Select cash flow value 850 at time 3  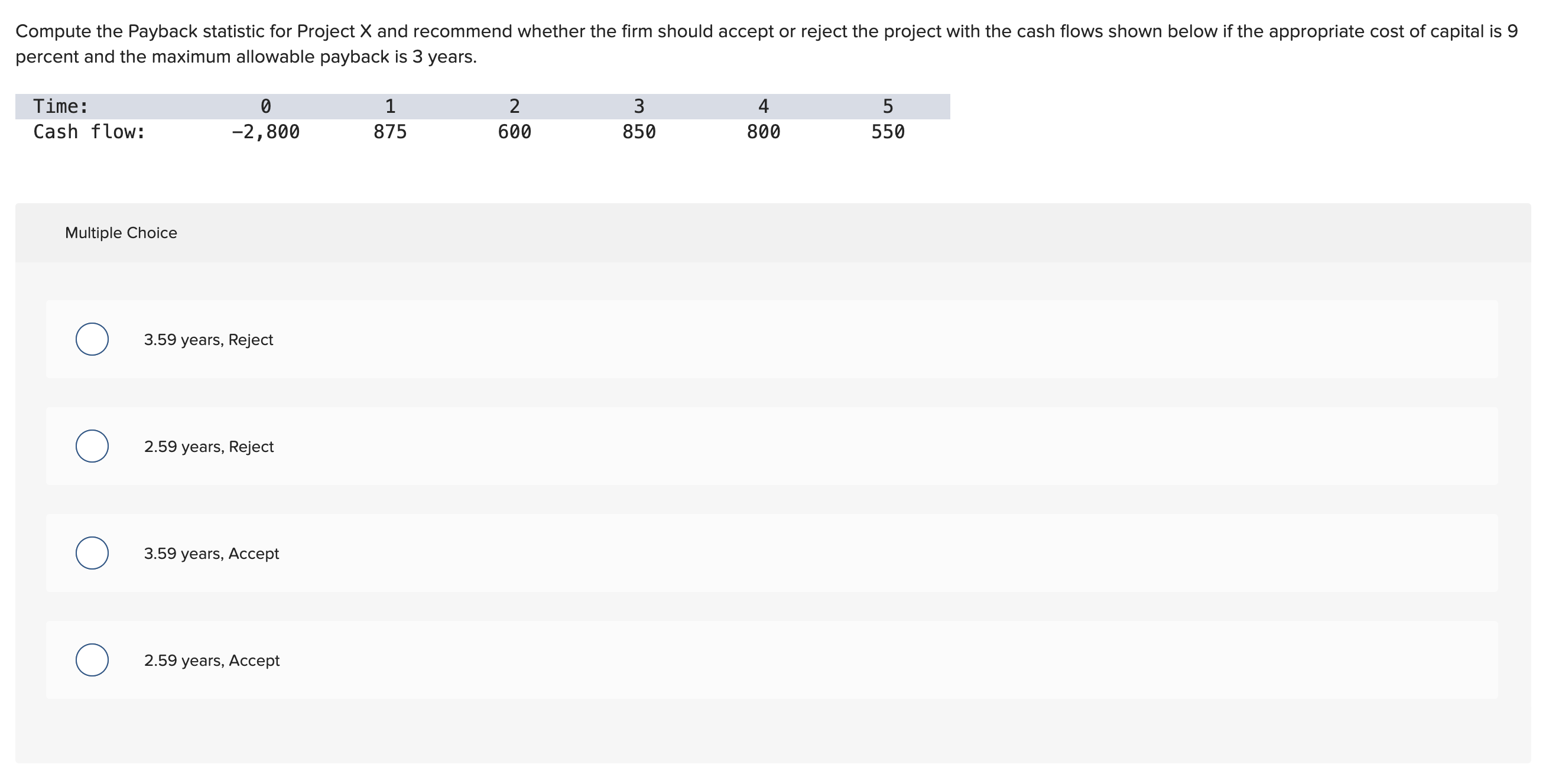pyautogui.click(x=639, y=132)
